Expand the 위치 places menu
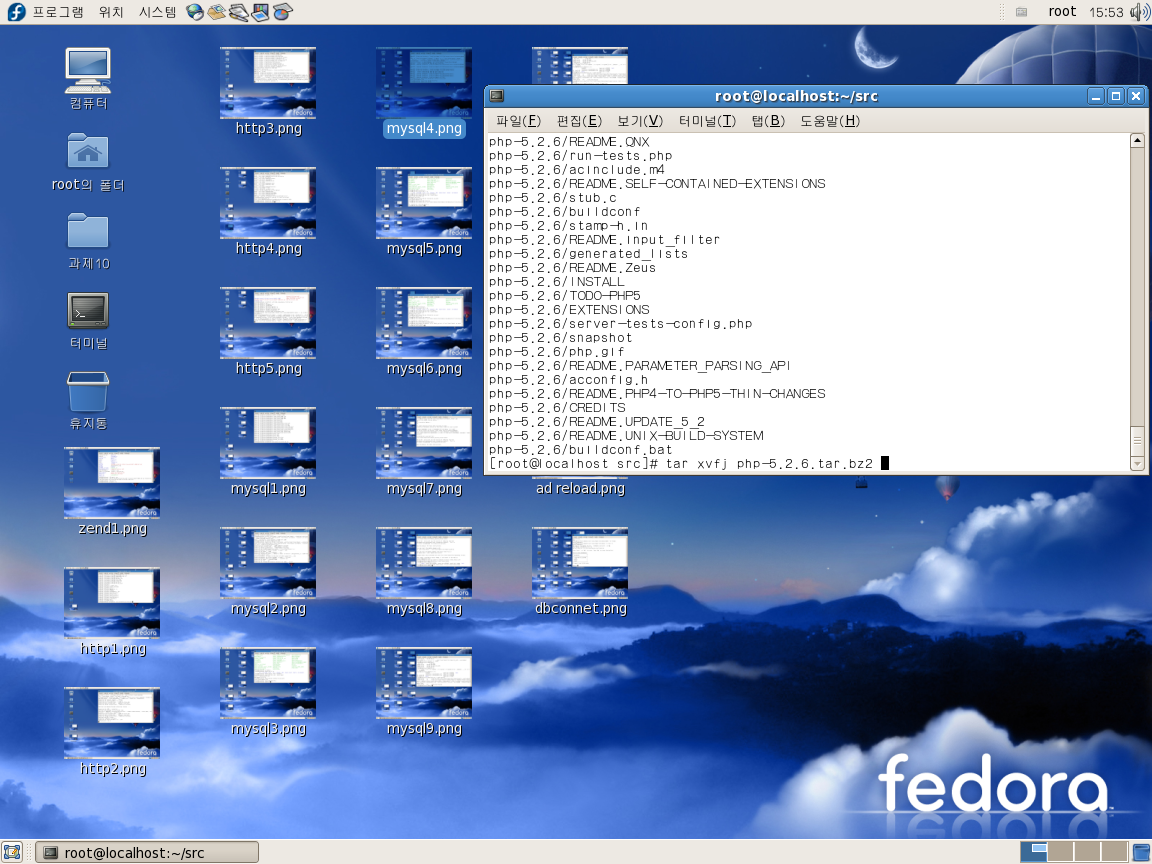The width and height of the screenshot is (1152, 864). pos(111,12)
